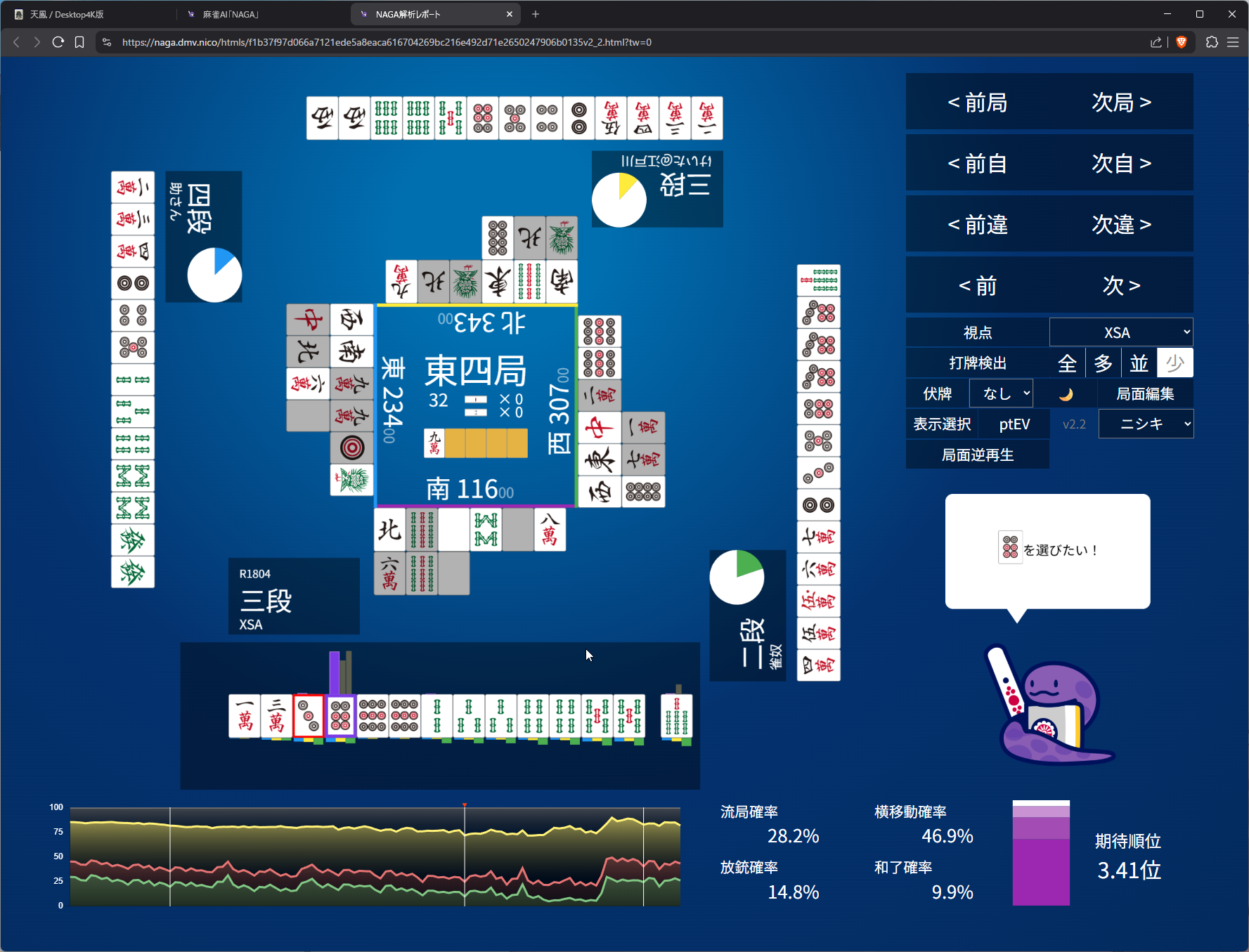Toggle dark mode with the moon icon
1249x952 pixels.
pyautogui.click(x=1066, y=394)
